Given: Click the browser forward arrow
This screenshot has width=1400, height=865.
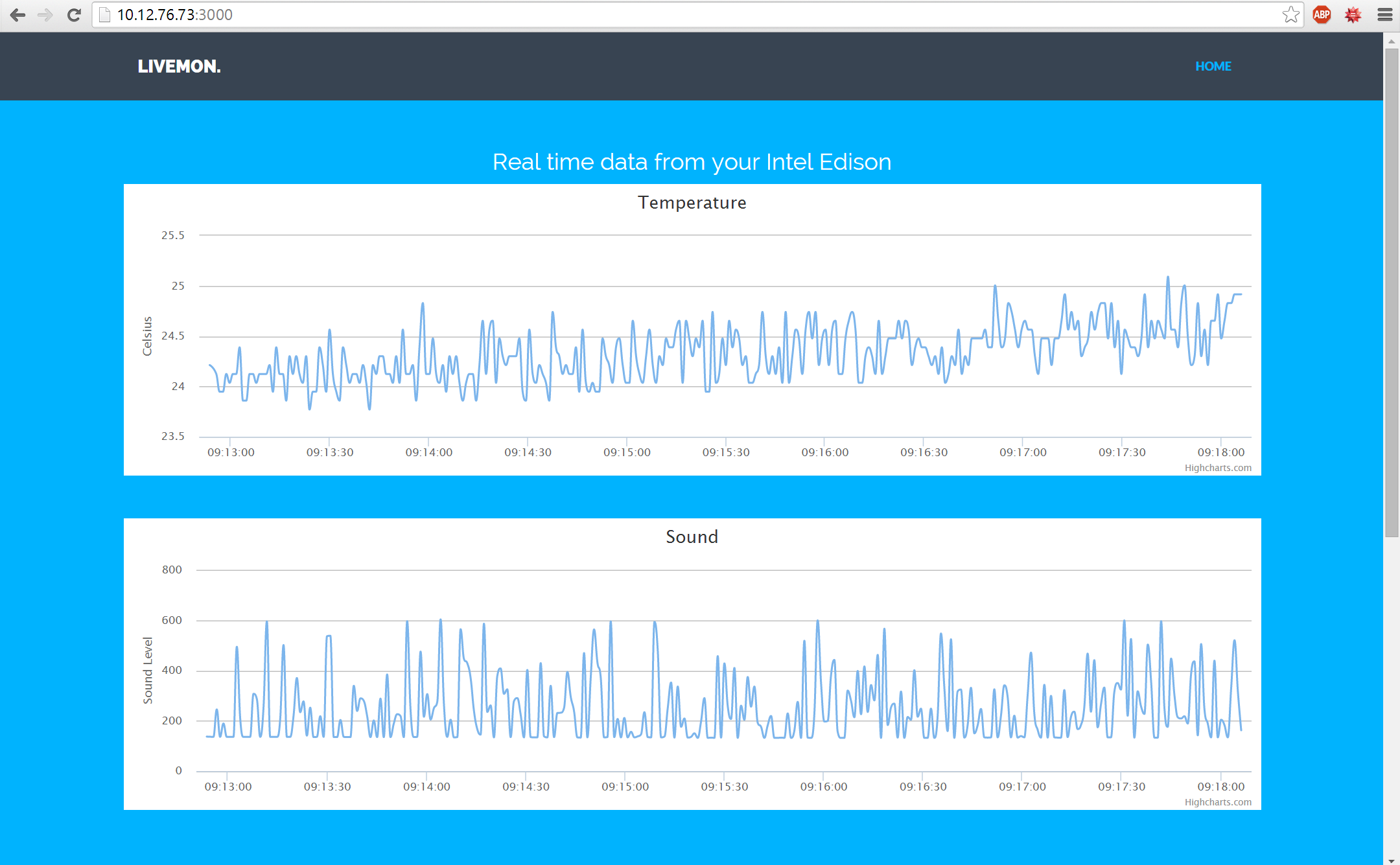Looking at the screenshot, I should (x=45, y=15).
